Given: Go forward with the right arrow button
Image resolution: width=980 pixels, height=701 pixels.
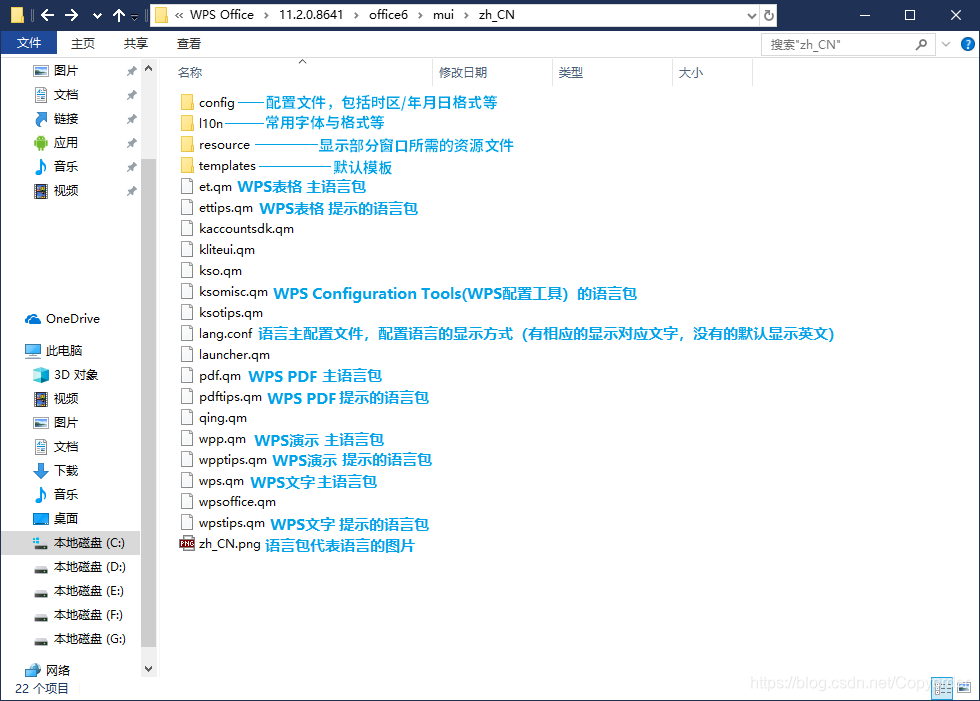Looking at the screenshot, I should click(72, 15).
